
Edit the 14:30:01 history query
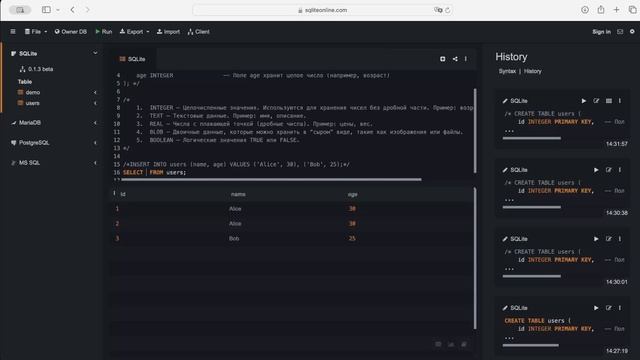click(609, 239)
